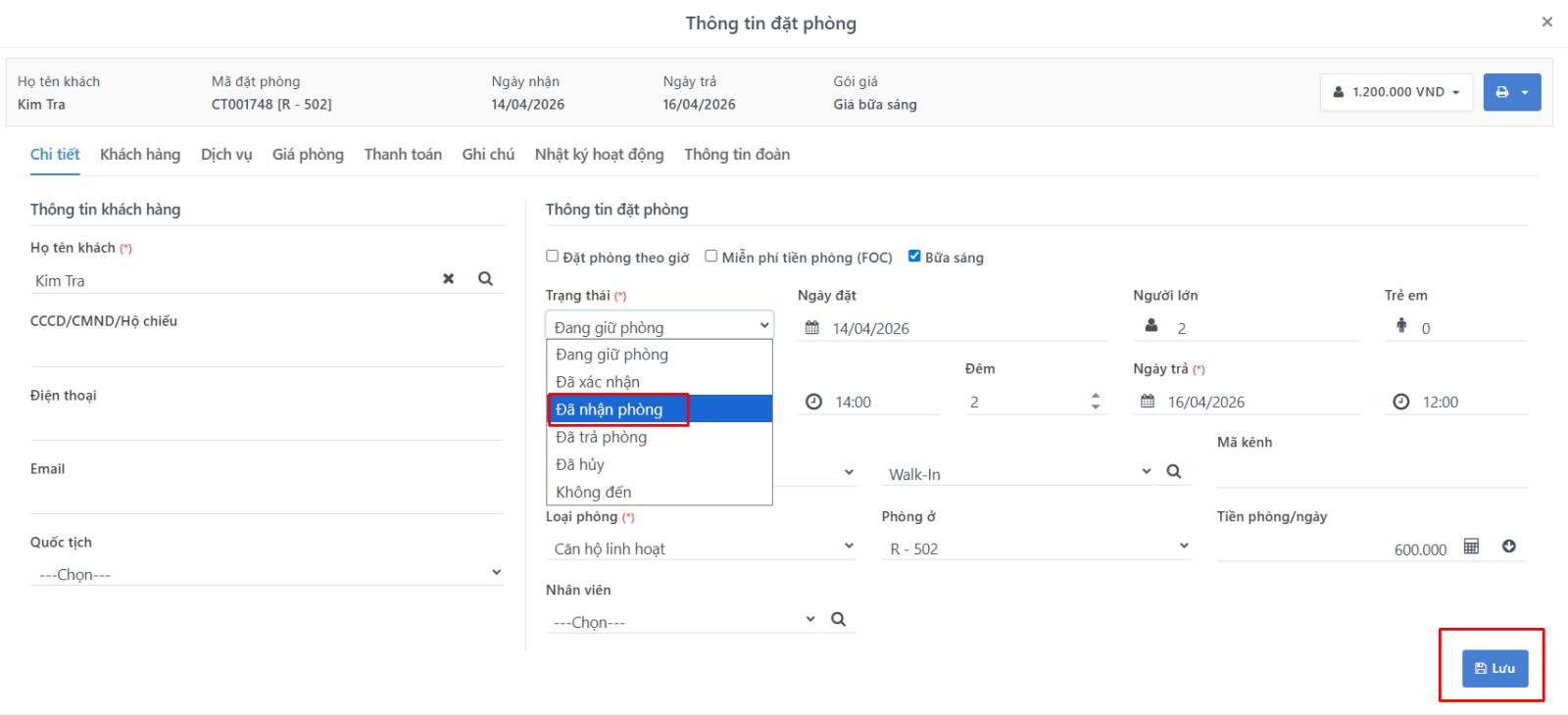
Task: Click the CCCD/CMND/Hộ chiếu input field
Action: (x=267, y=353)
